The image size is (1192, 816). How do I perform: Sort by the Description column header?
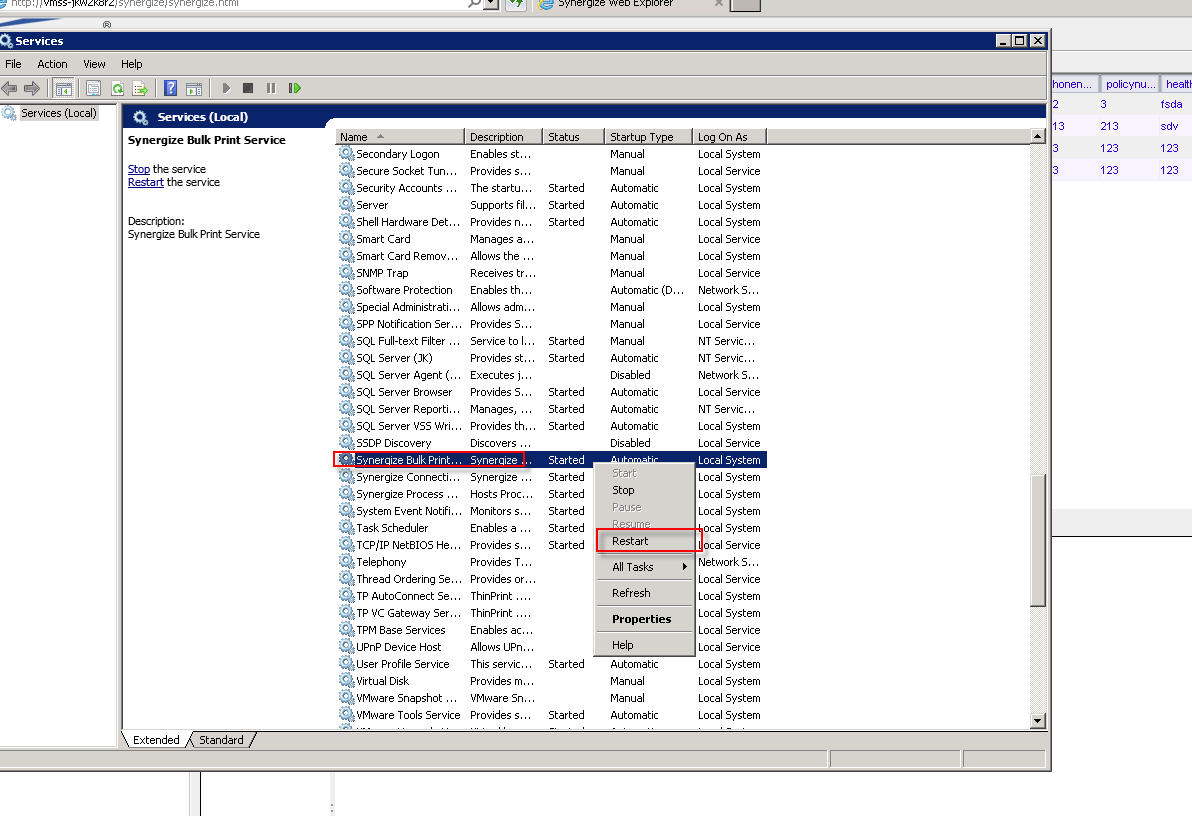click(503, 137)
